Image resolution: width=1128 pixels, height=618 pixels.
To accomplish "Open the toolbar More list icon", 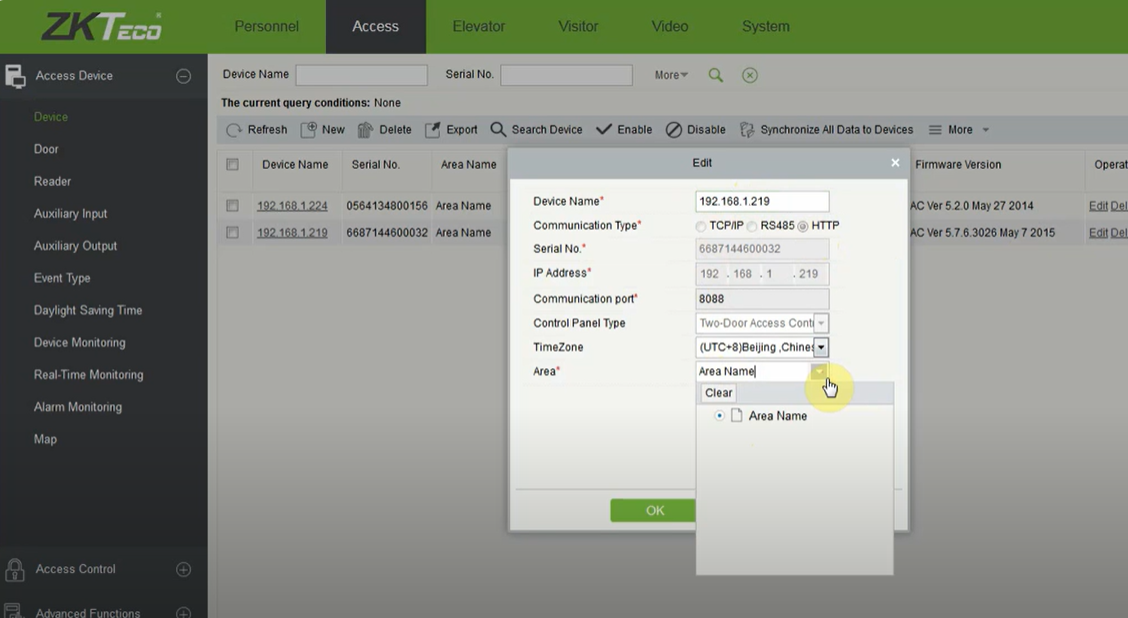I will click(x=934, y=129).
